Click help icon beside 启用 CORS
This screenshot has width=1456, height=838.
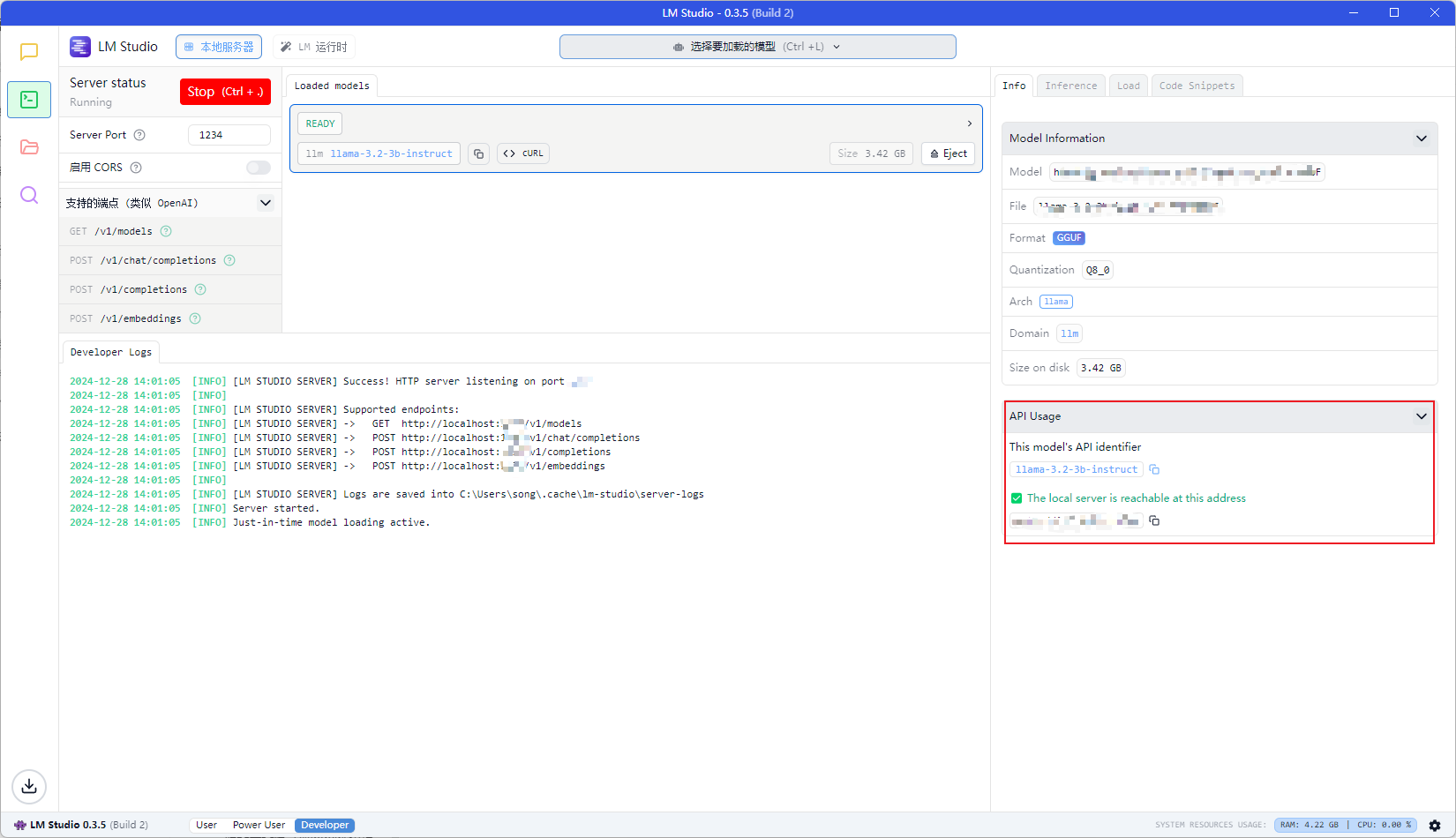(136, 168)
